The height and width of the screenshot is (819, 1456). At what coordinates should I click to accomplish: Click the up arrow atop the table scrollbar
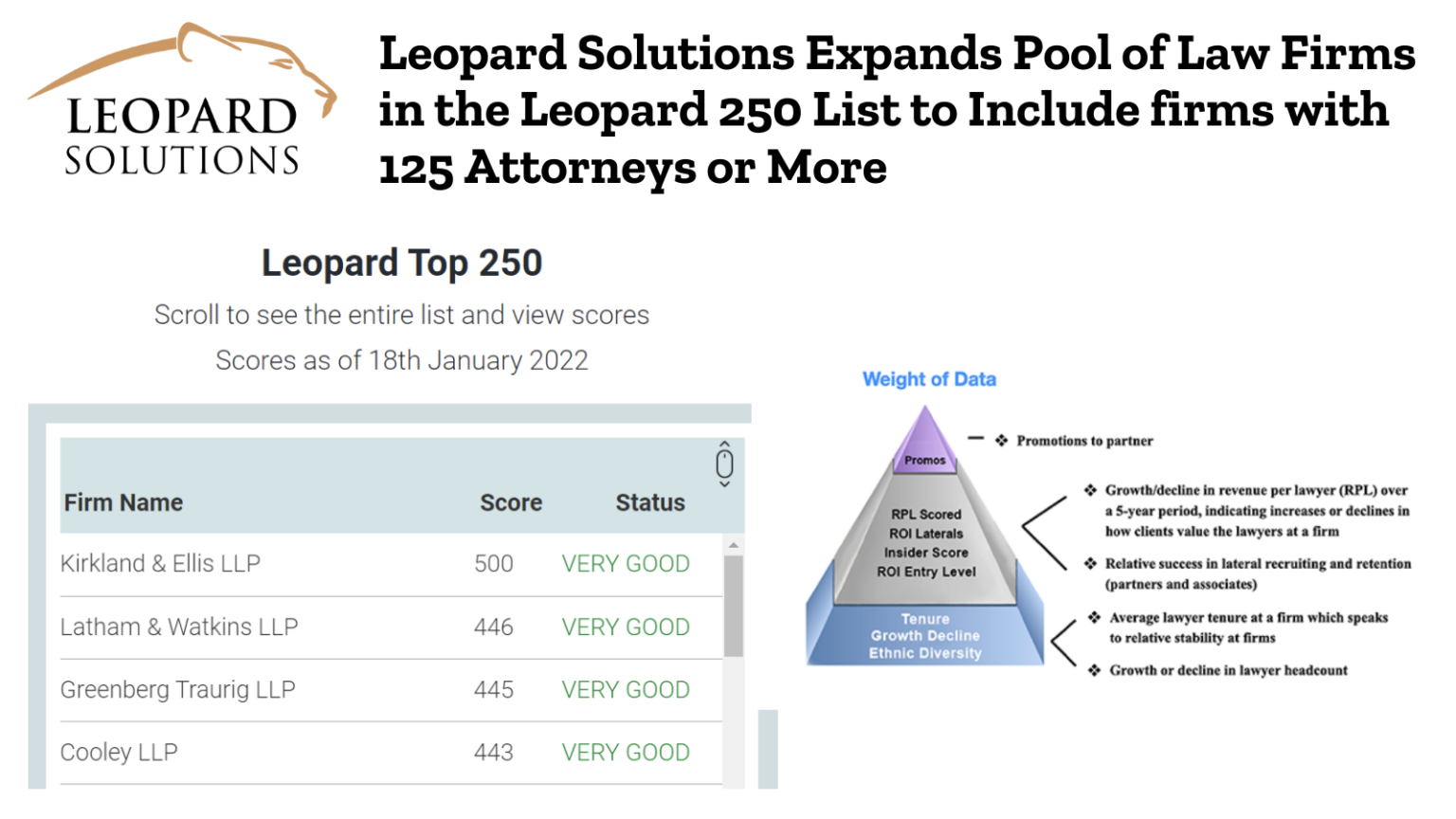coord(733,544)
